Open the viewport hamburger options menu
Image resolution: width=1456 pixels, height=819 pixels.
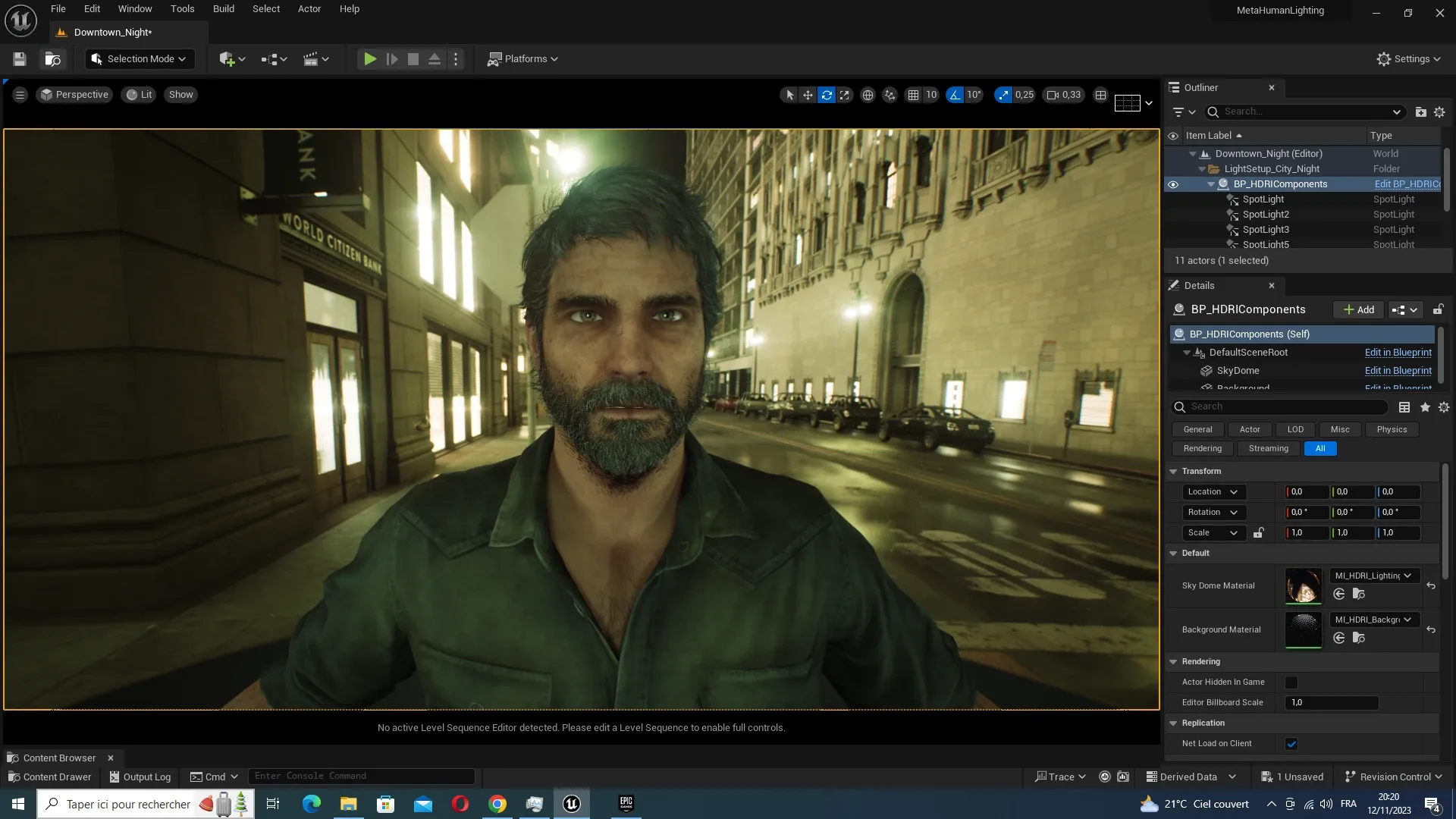[20, 95]
